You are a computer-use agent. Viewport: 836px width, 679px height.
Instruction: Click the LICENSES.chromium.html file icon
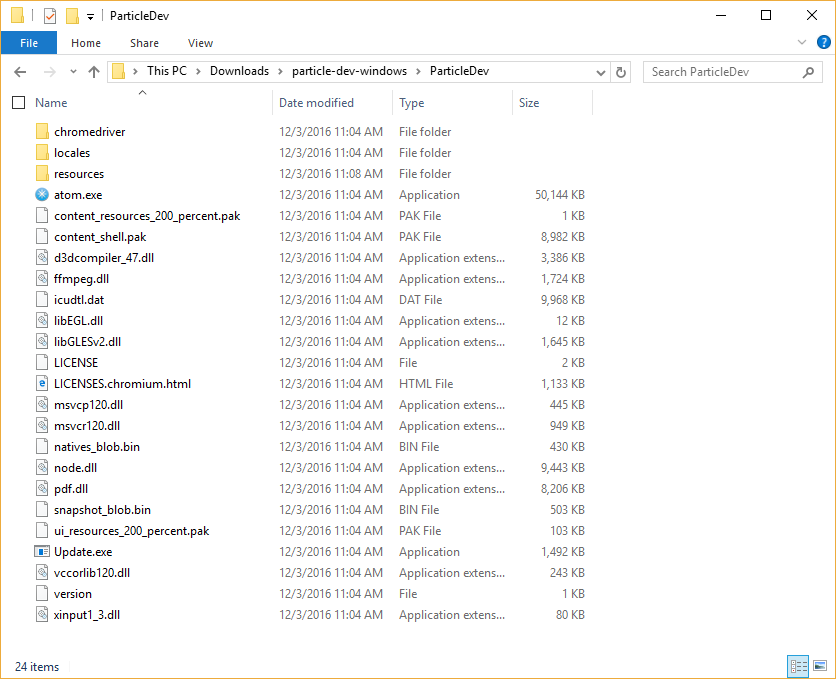tap(42, 384)
